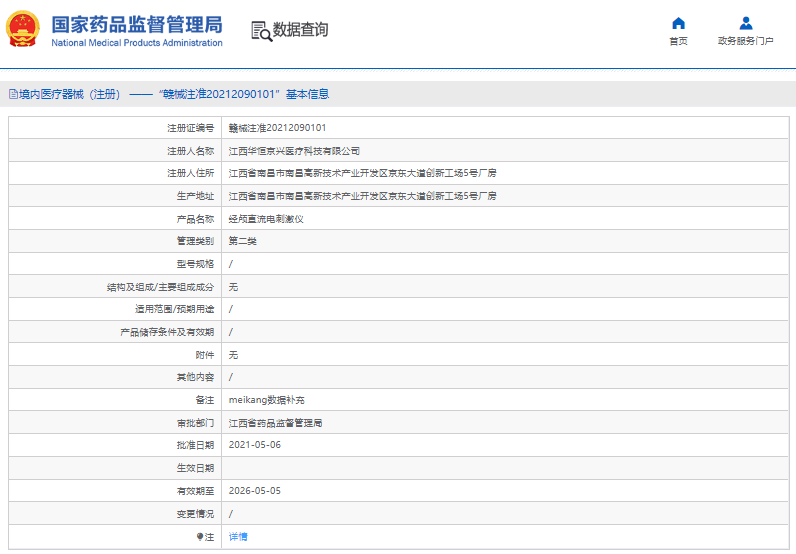Click the 政务服务门户 label
The image size is (796, 554).
pyautogui.click(x=746, y=41)
